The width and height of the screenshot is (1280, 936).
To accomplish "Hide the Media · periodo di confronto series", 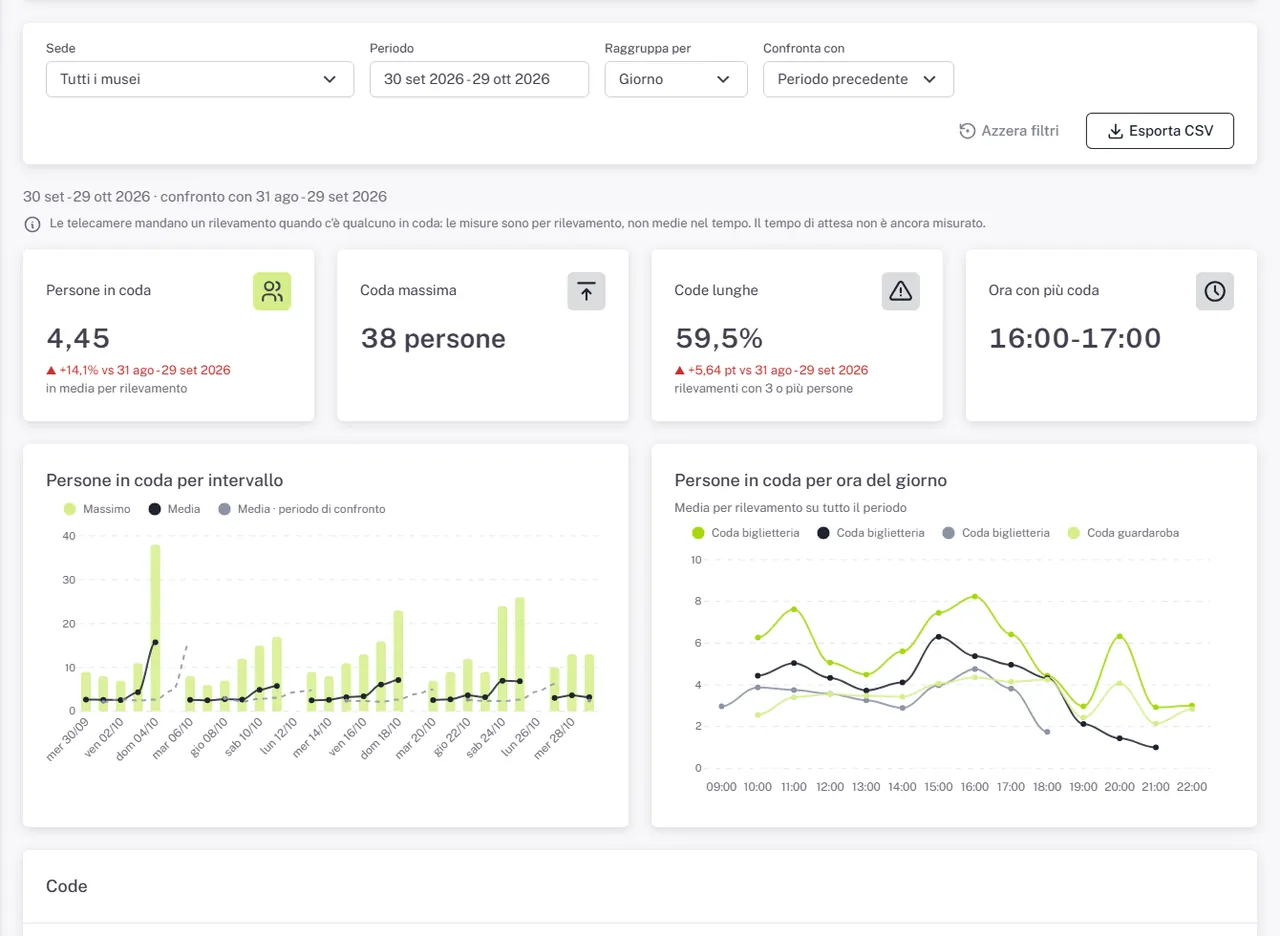I will 301,509.
